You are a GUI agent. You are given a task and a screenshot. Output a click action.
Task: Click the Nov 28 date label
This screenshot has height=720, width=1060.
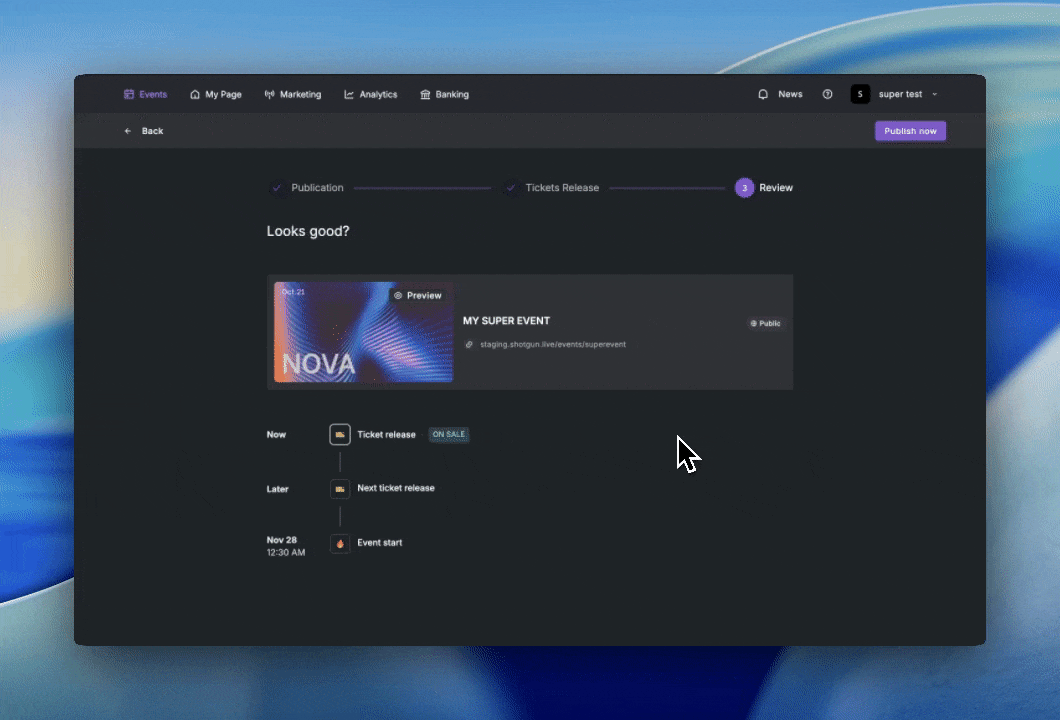tap(282, 540)
